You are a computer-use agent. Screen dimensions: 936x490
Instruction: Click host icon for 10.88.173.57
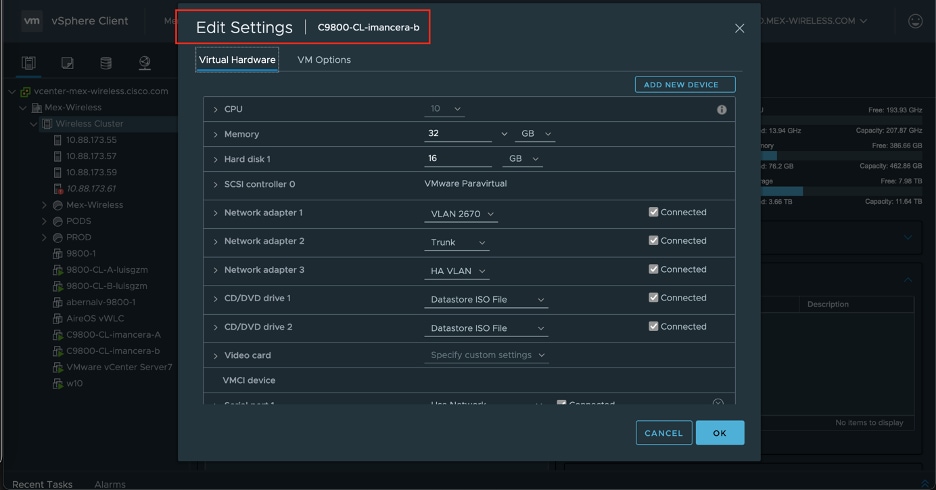click(x=57, y=156)
